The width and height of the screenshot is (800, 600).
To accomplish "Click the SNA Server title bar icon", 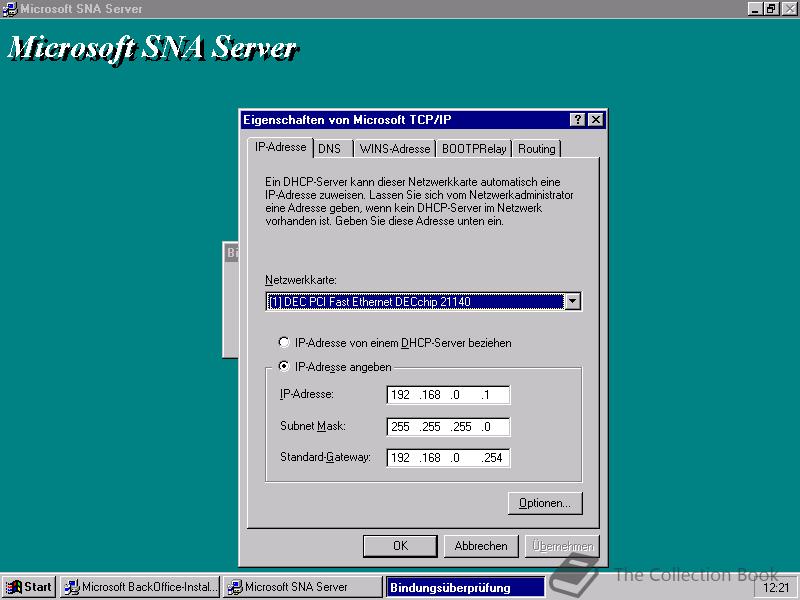I will [x=10, y=9].
